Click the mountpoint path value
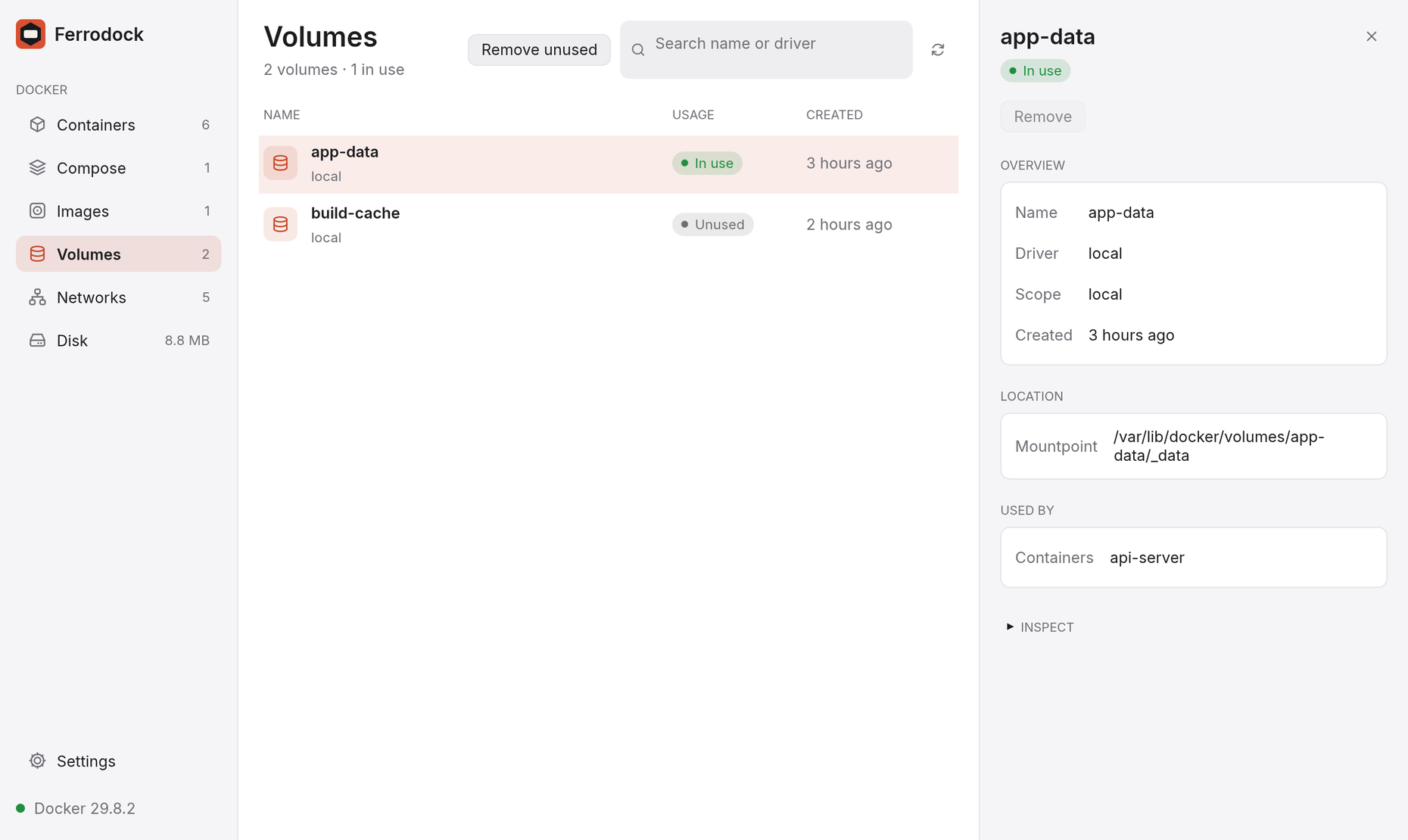1408x840 pixels. (1219, 446)
